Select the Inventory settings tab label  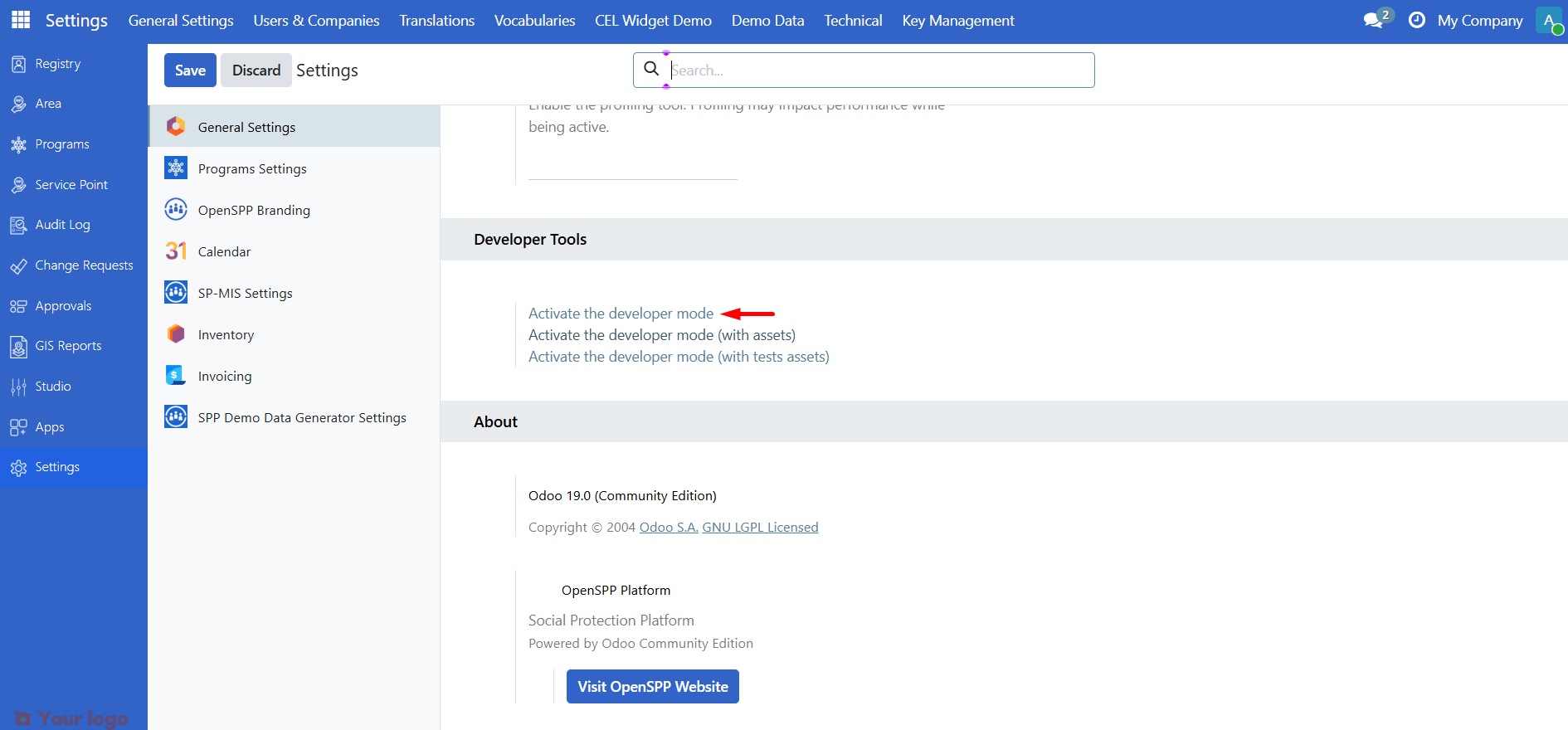[x=226, y=335]
